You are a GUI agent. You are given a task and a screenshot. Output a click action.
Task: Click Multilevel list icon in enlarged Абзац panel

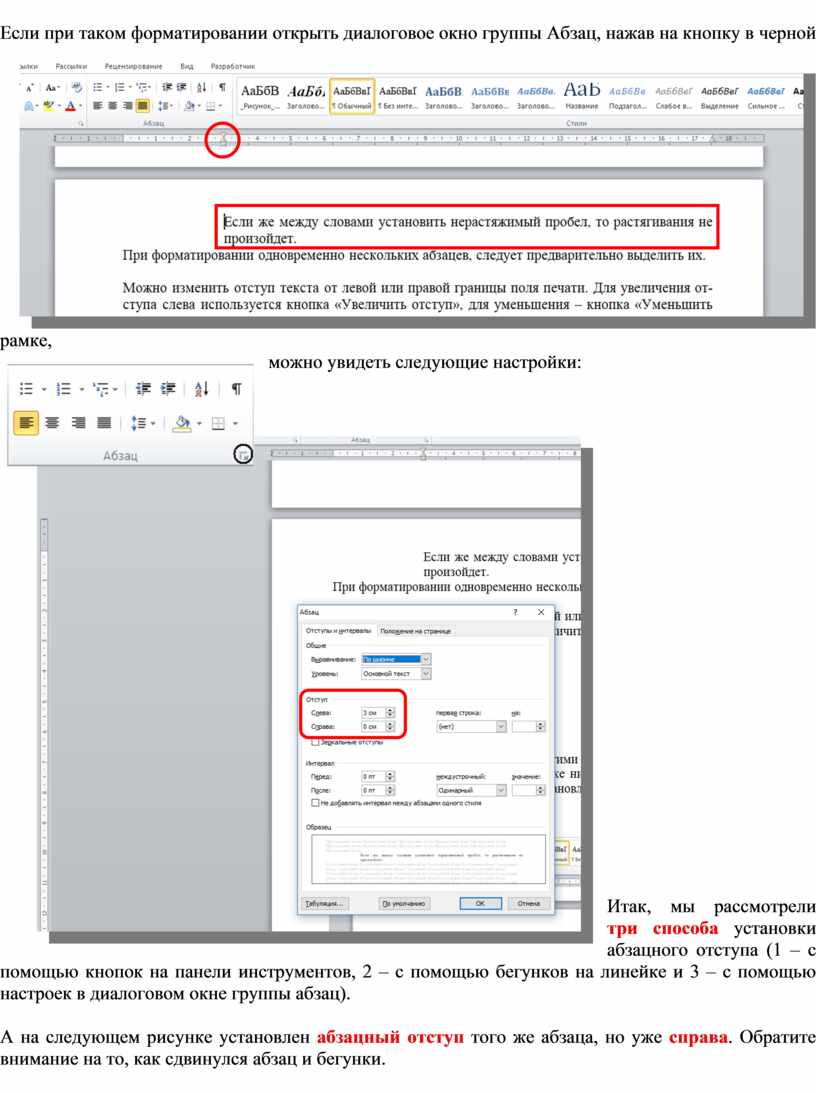click(101, 389)
